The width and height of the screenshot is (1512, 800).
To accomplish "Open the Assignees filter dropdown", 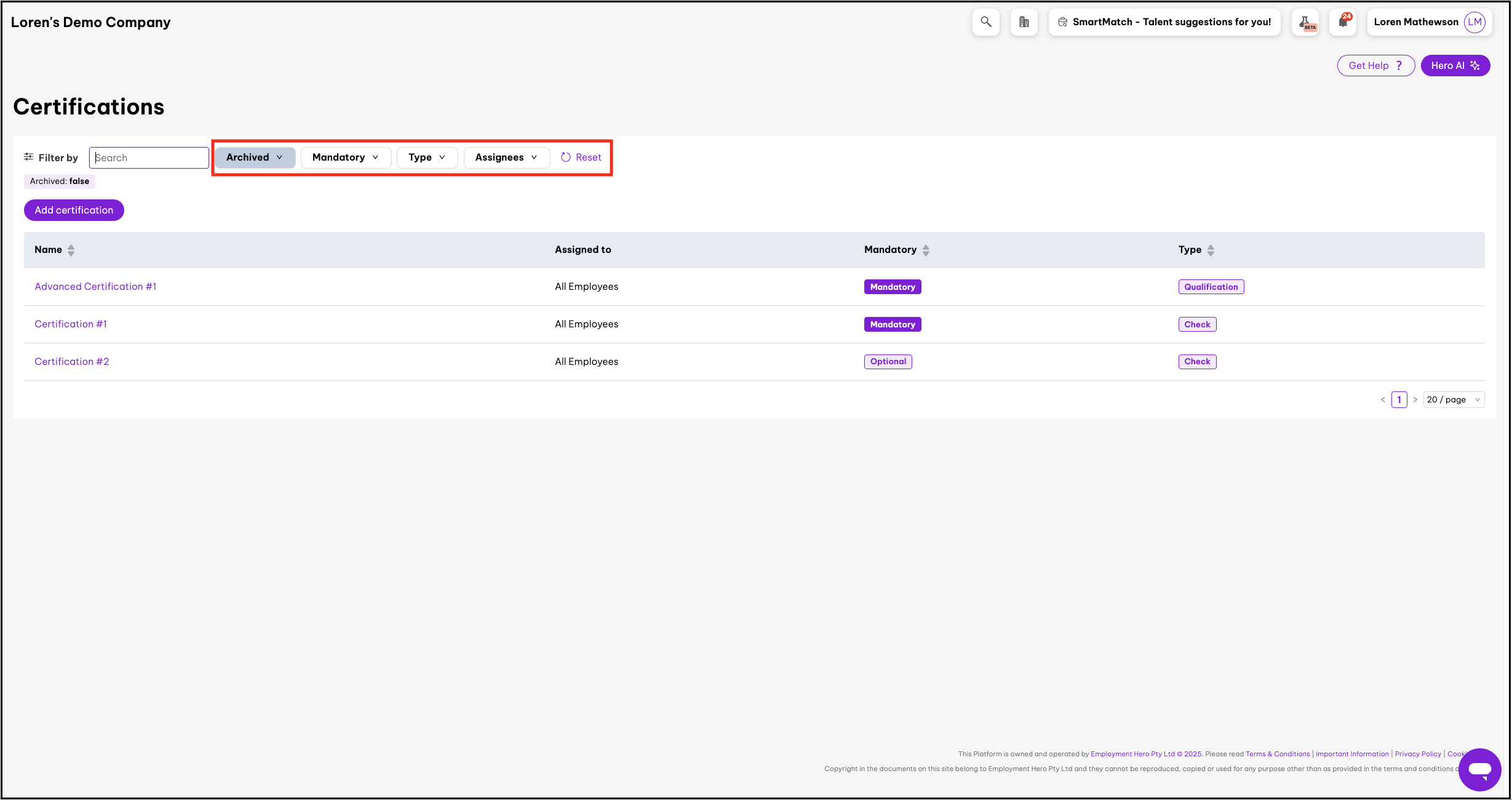I will pyautogui.click(x=506, y=158).
